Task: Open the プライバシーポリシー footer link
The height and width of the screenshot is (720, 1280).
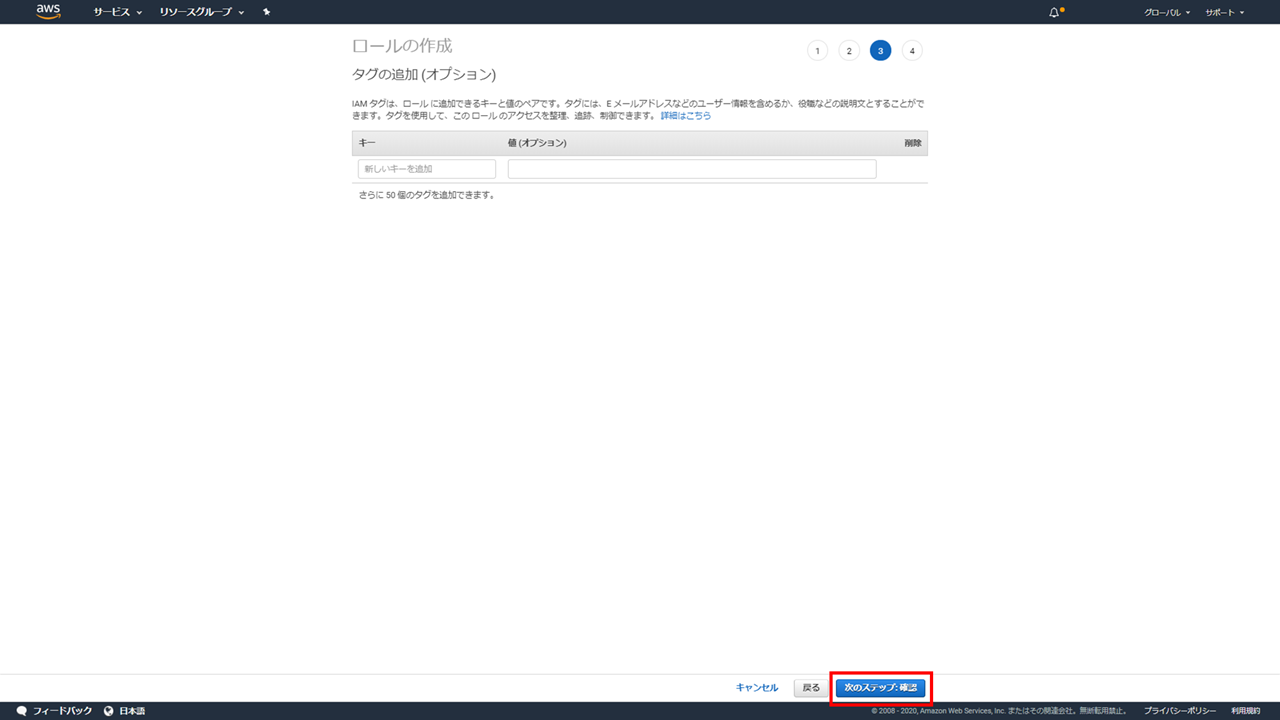Action: coord(1180,711)
